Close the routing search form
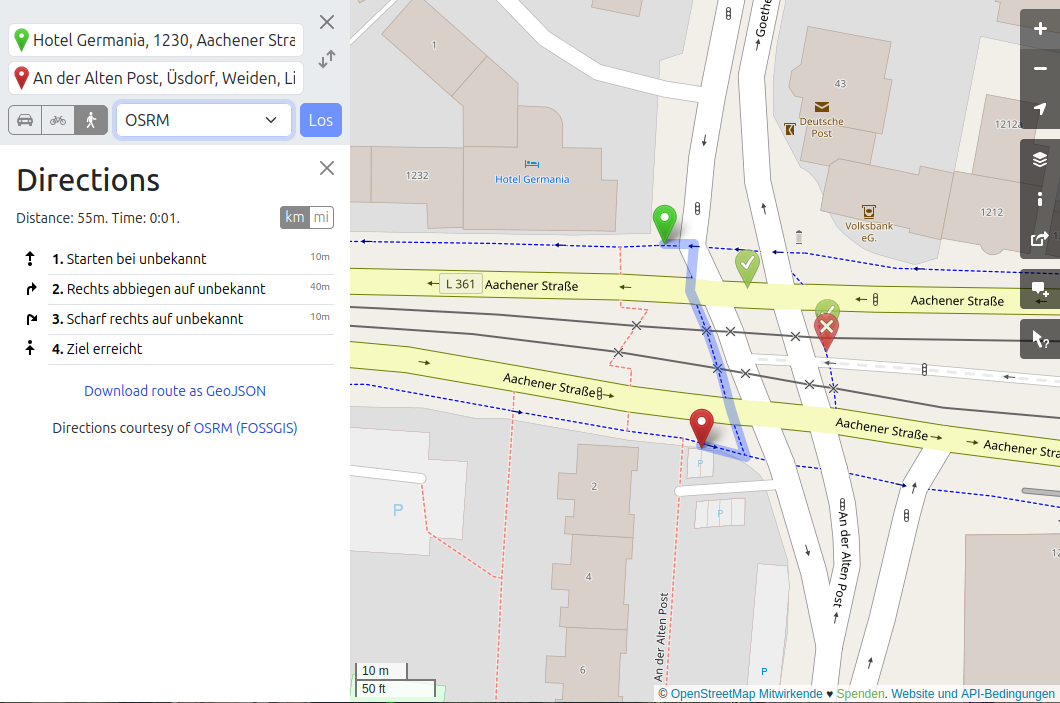The image size is (1060, 703). (327, 22)
